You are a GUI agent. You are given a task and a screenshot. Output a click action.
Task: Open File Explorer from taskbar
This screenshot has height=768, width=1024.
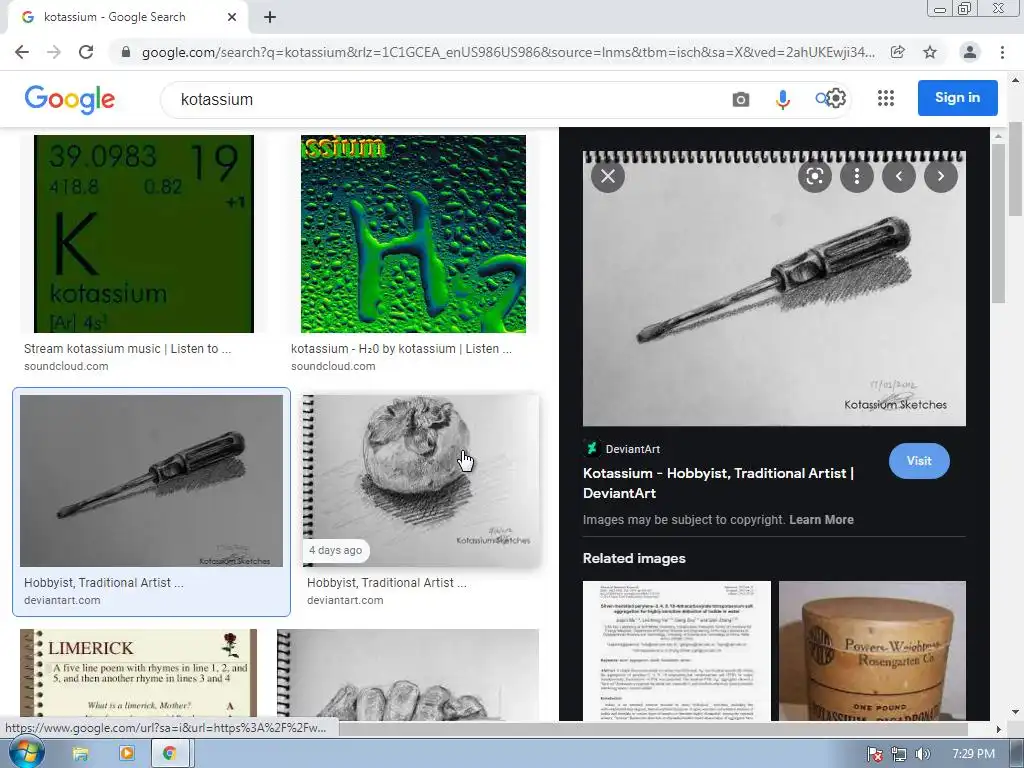[x=80, y=754]
